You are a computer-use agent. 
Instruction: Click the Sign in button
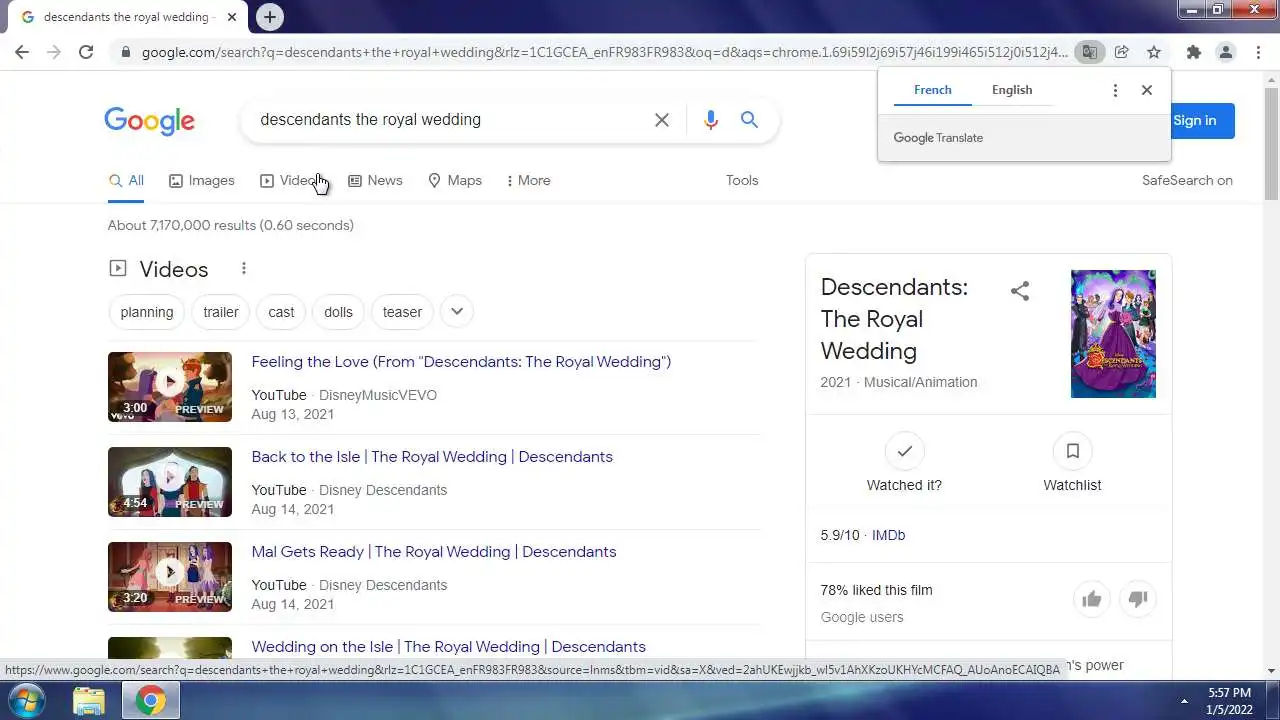[x=1202, y=121]
